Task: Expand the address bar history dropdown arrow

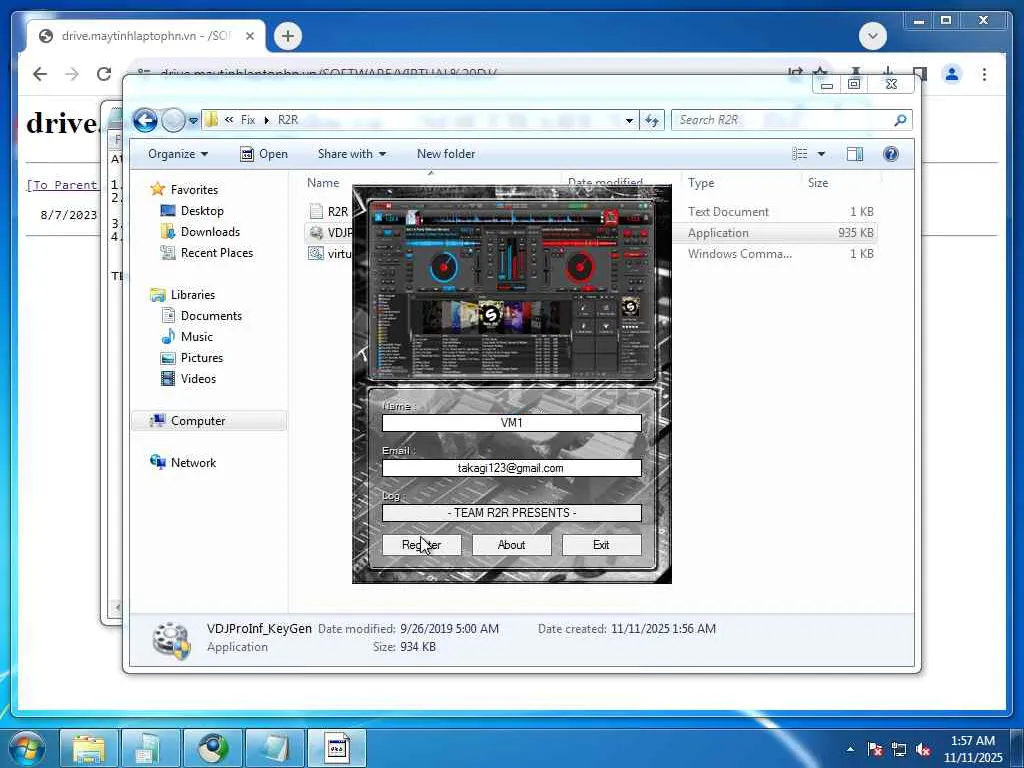Action: tap(629, 120)
